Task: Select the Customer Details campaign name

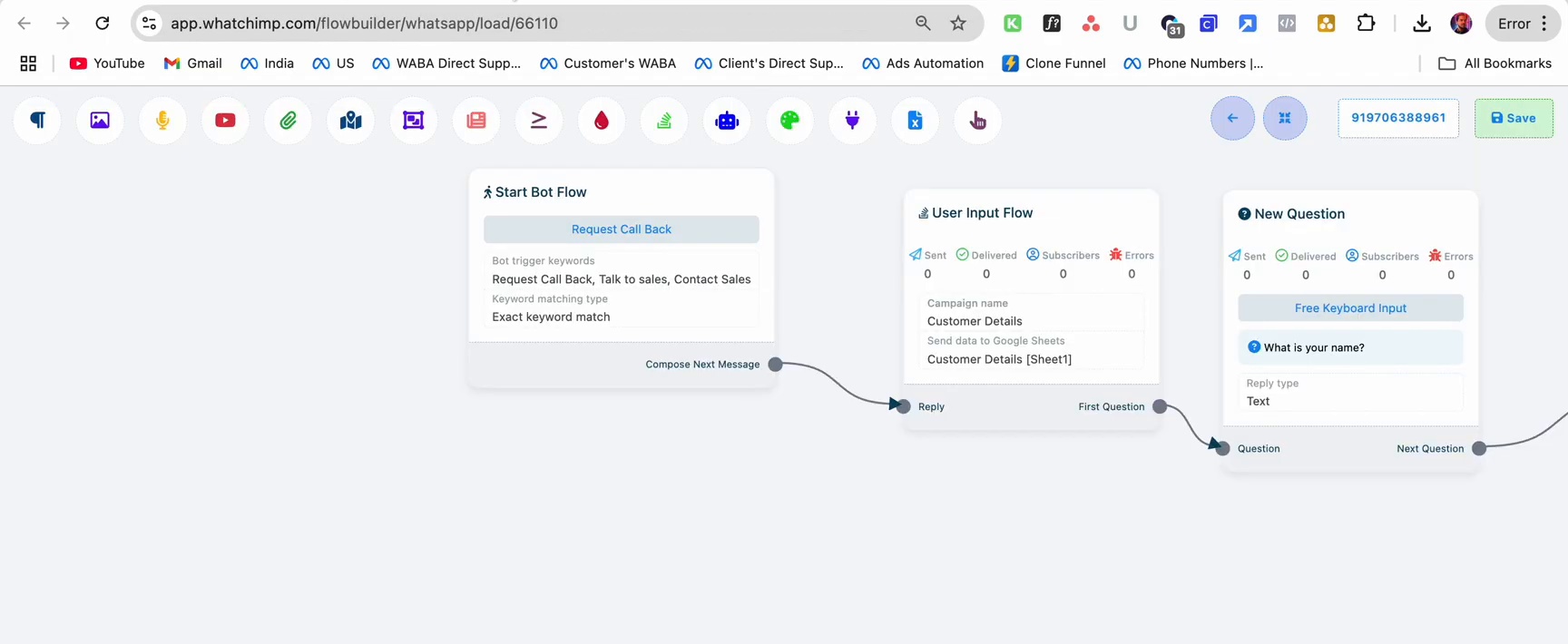Action: tap(975, 321)
